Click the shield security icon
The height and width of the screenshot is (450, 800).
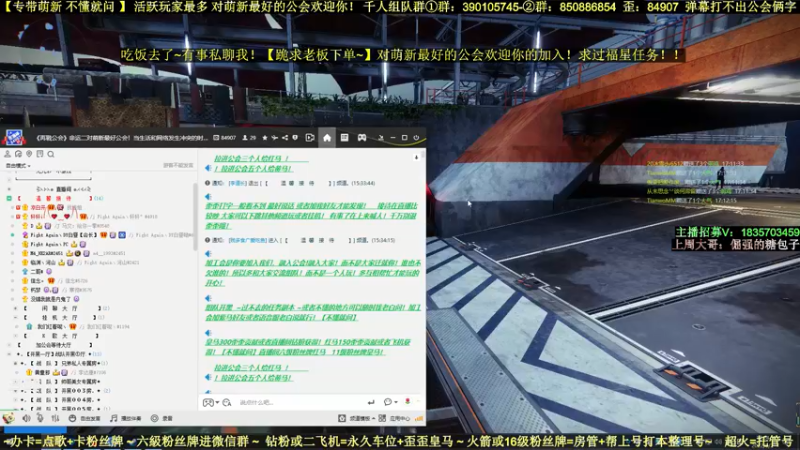pyautogui.click(x=295, y=138)
